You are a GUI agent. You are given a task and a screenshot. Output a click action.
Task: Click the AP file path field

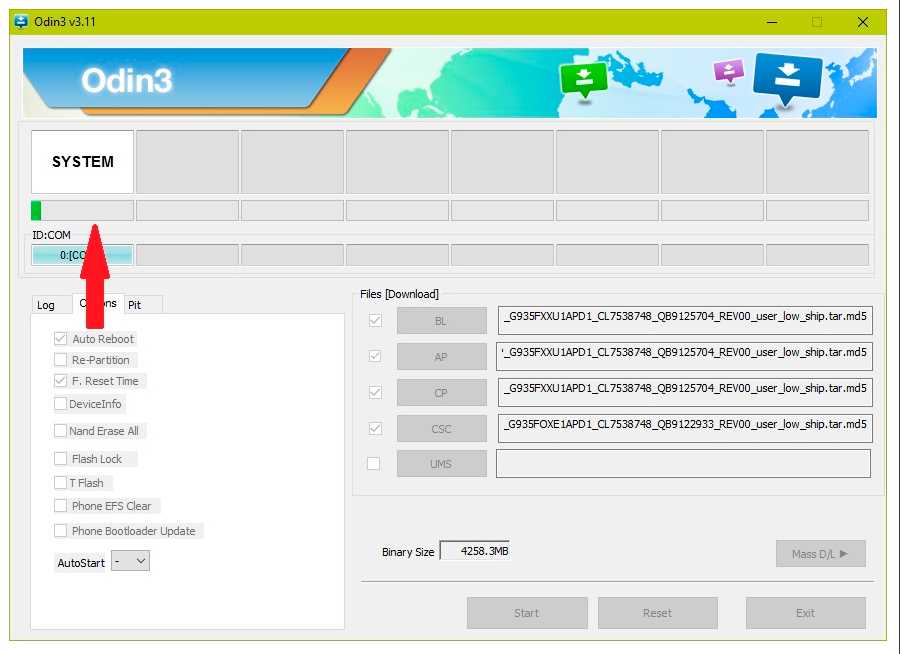684,356
